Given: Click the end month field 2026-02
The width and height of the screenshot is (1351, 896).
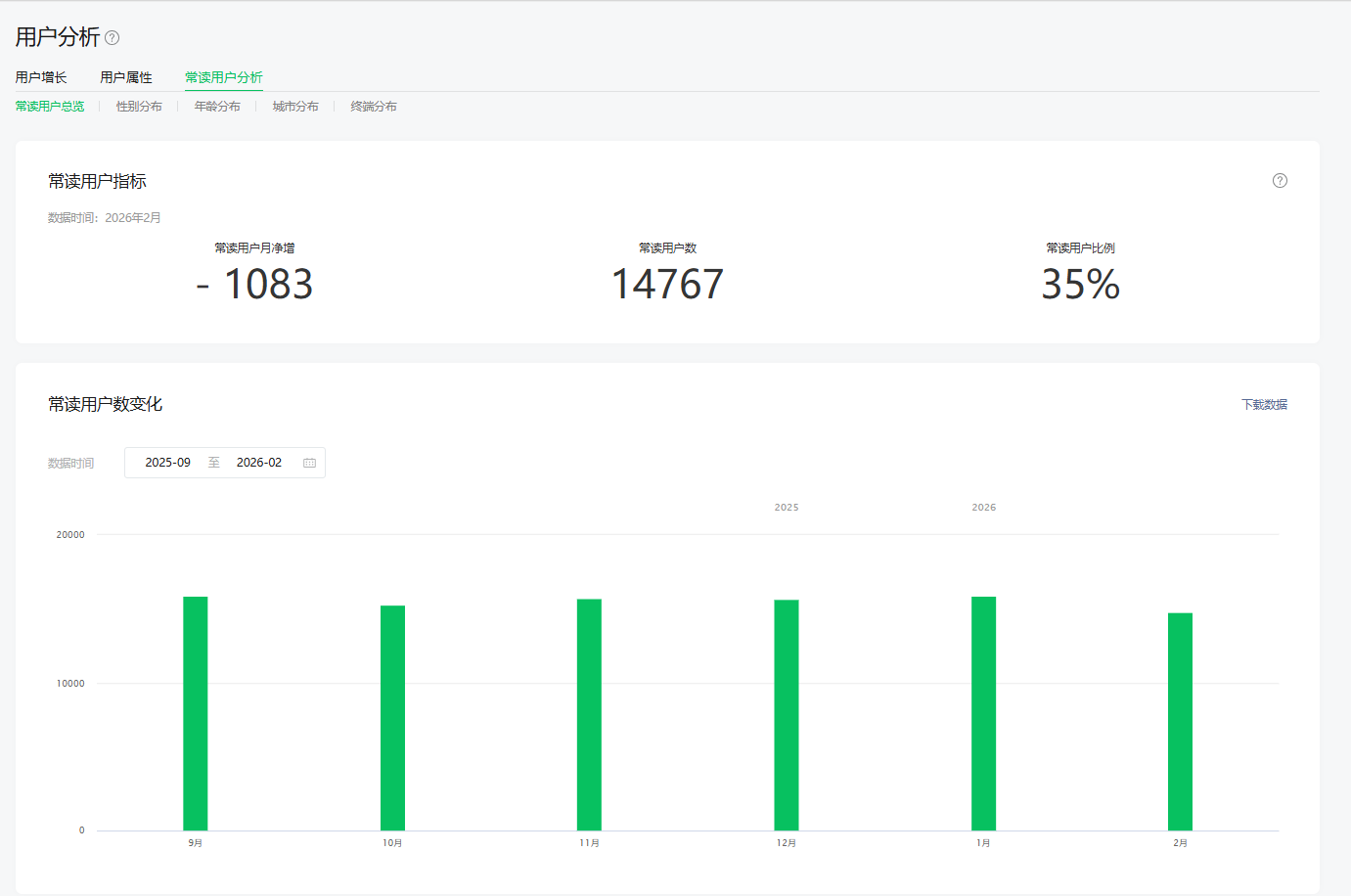Looking at the screenshot, I should (x=259, y=463).
